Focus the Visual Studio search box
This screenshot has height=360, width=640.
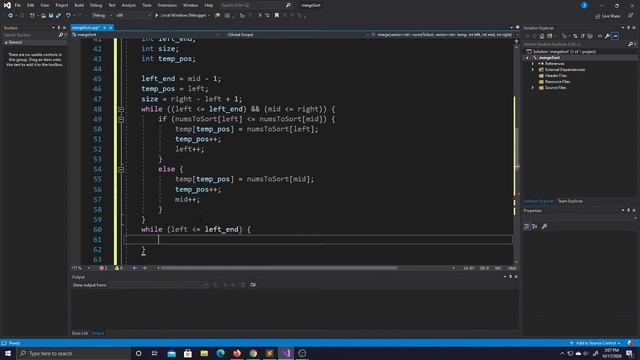pos(255,5)
